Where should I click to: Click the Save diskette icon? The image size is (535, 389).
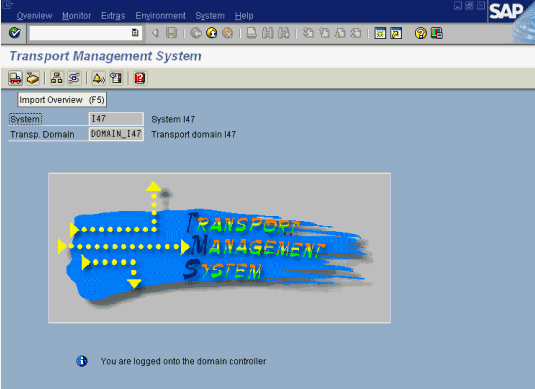[171, 33]
